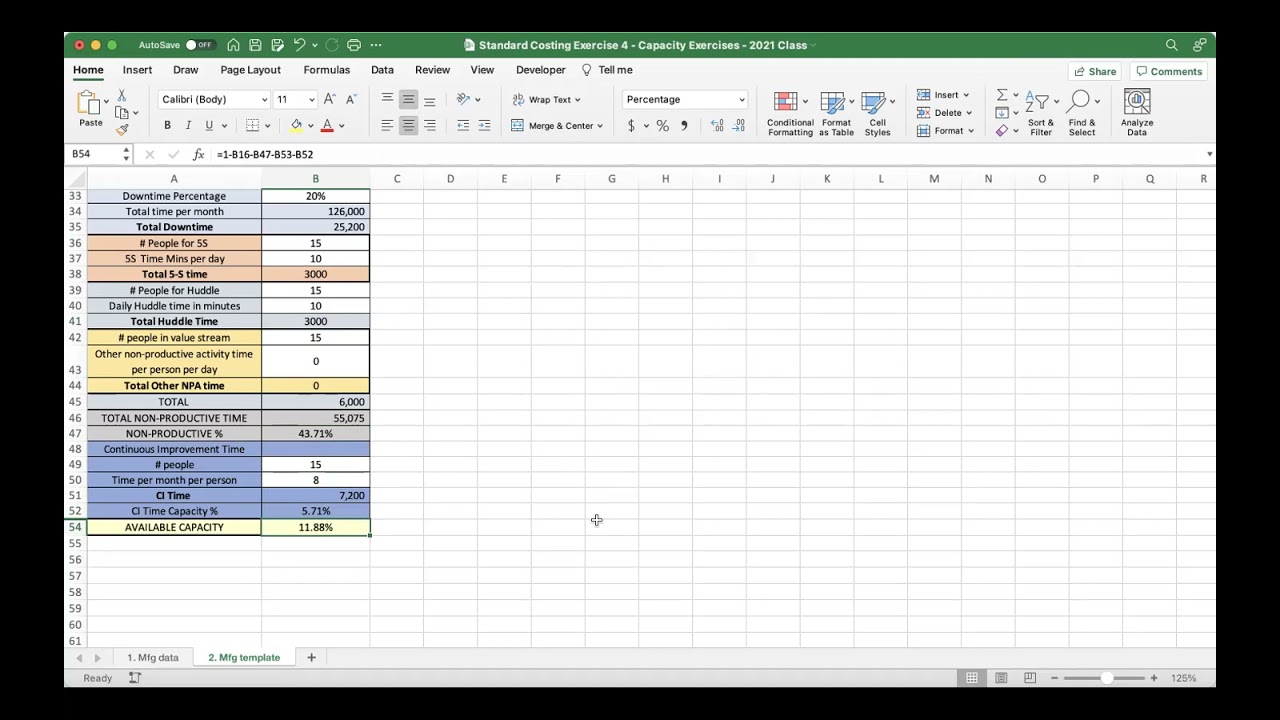The image size is (1280, 720).
Task: Open the Calibri (Body) font name dropdown
Action: click(x=264, y=100)
